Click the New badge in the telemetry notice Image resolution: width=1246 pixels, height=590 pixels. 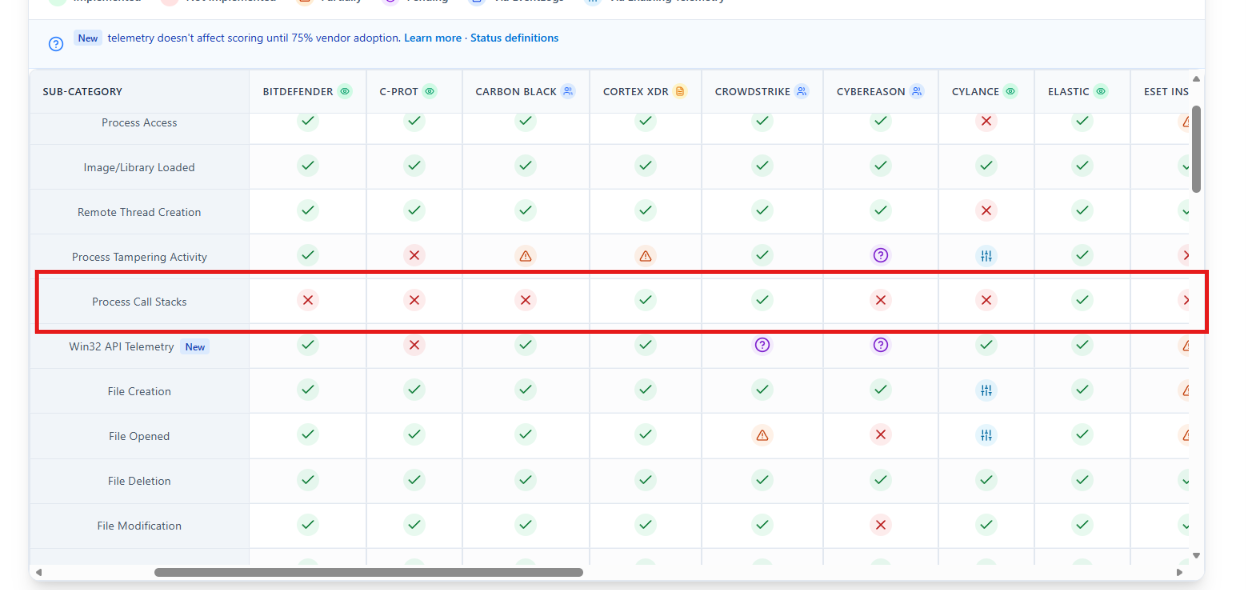tap(88, 38)
